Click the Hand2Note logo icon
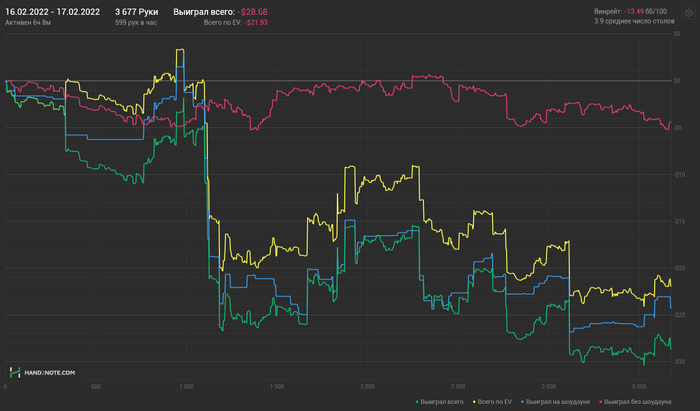This screenshot has width=700, height=411. 15,372
